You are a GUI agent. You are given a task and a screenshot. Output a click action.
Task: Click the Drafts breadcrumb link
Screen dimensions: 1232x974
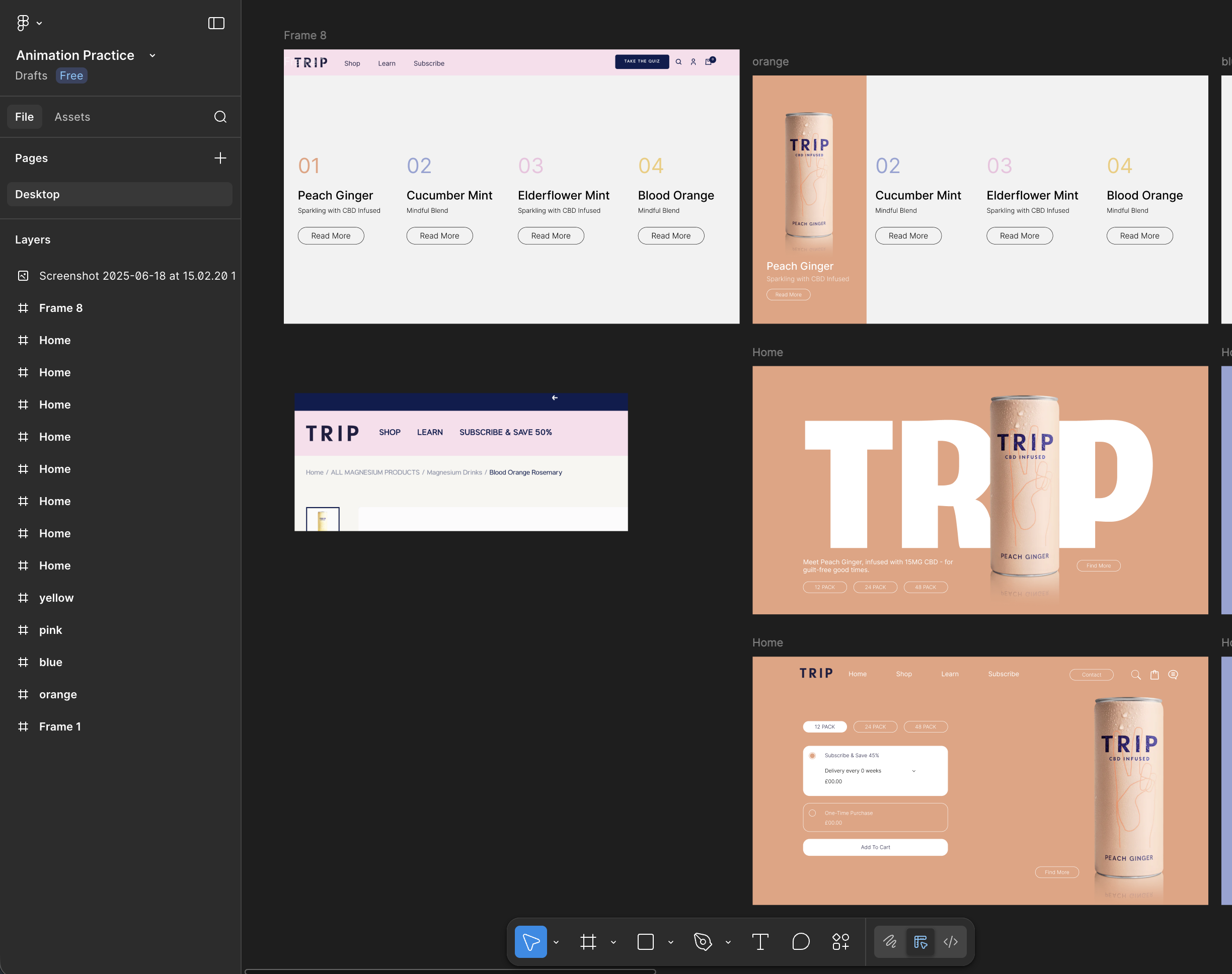(31, 75)
